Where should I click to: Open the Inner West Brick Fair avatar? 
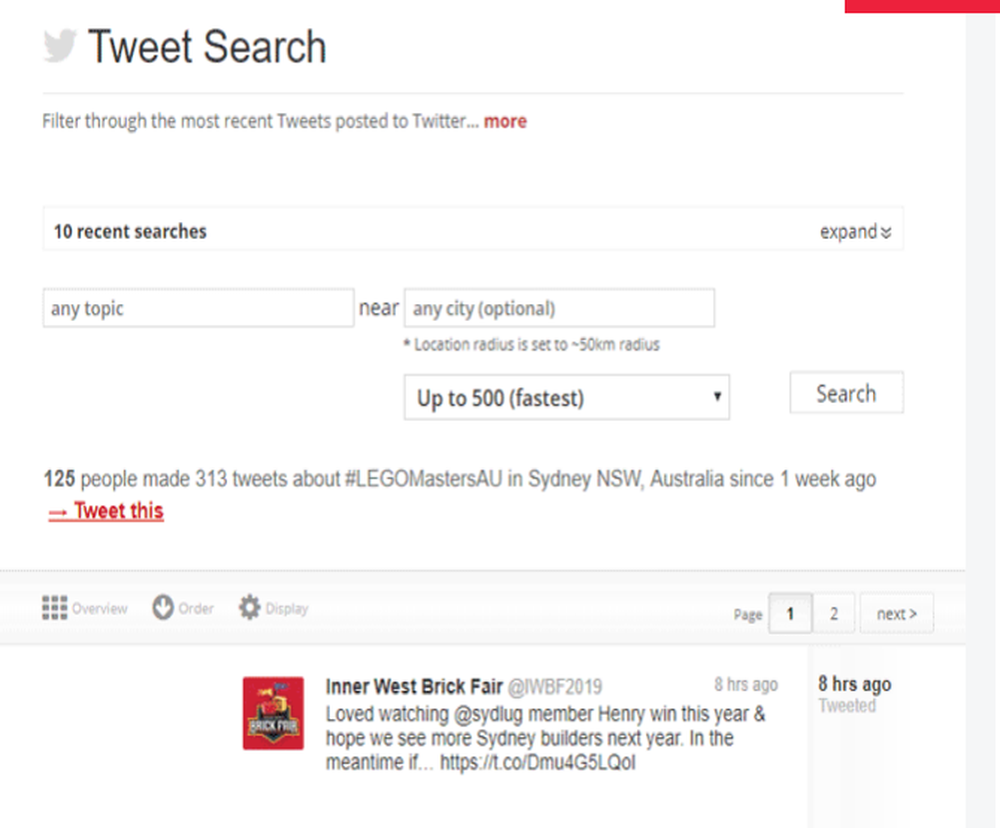pyautogui.click(x=273, y=713)
